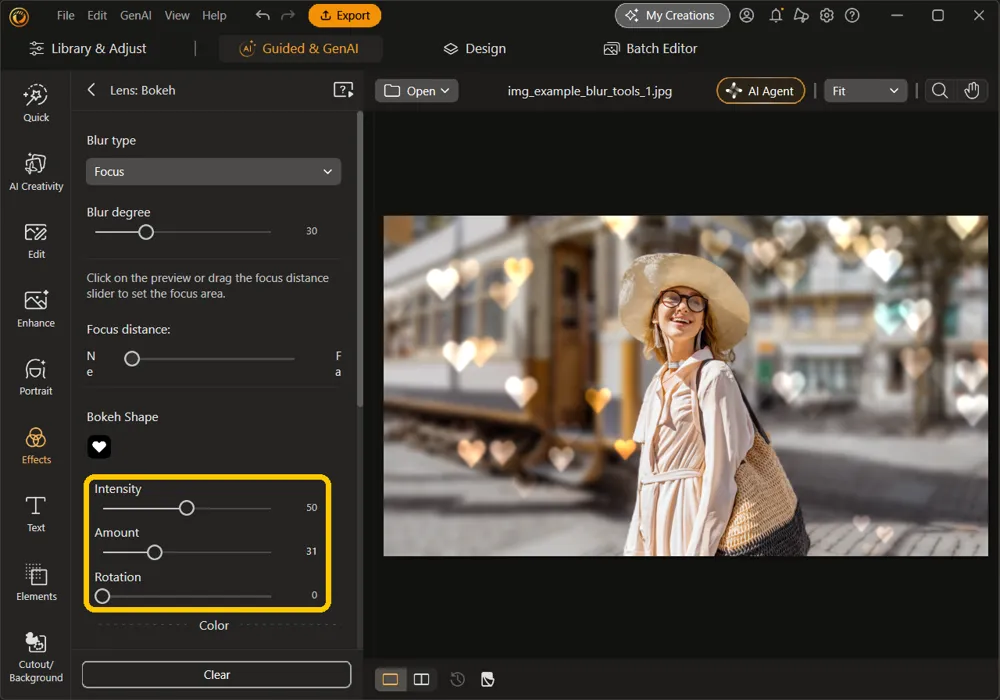Open the Portrait sidebar panel
The height and width of the screenshot is (700, 1000).
click(36, 377)
